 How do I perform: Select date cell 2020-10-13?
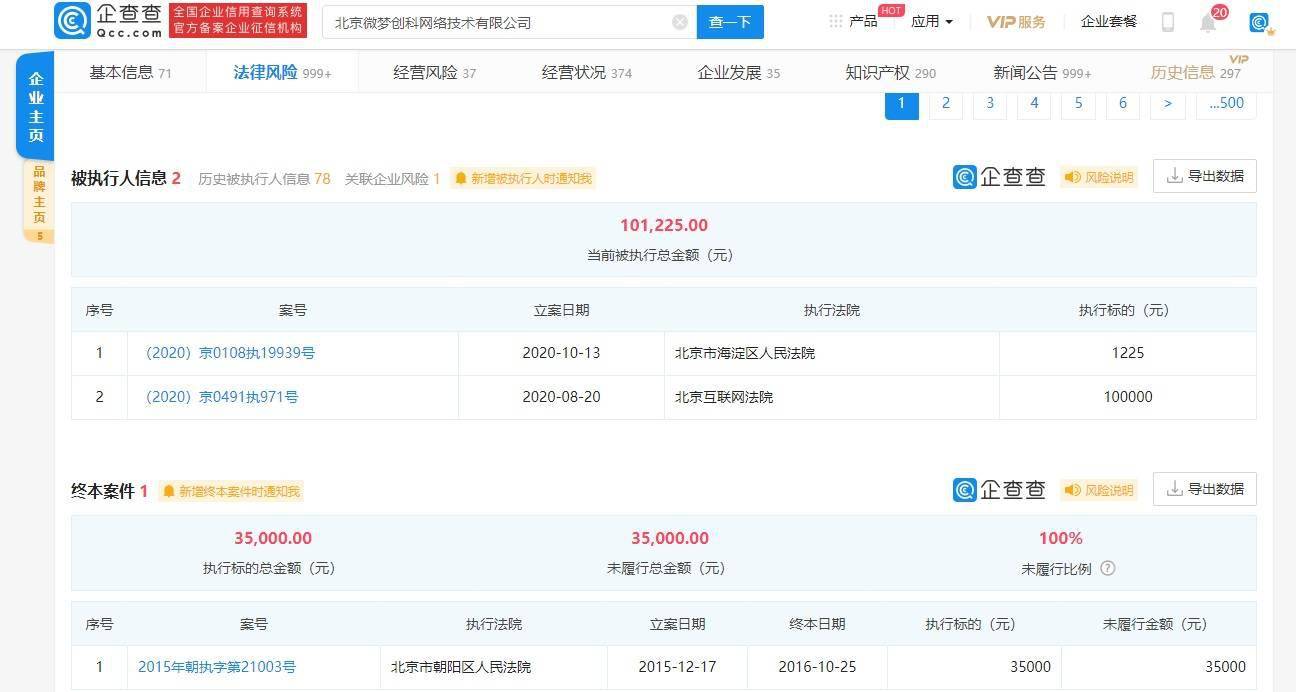pos(561,353)
